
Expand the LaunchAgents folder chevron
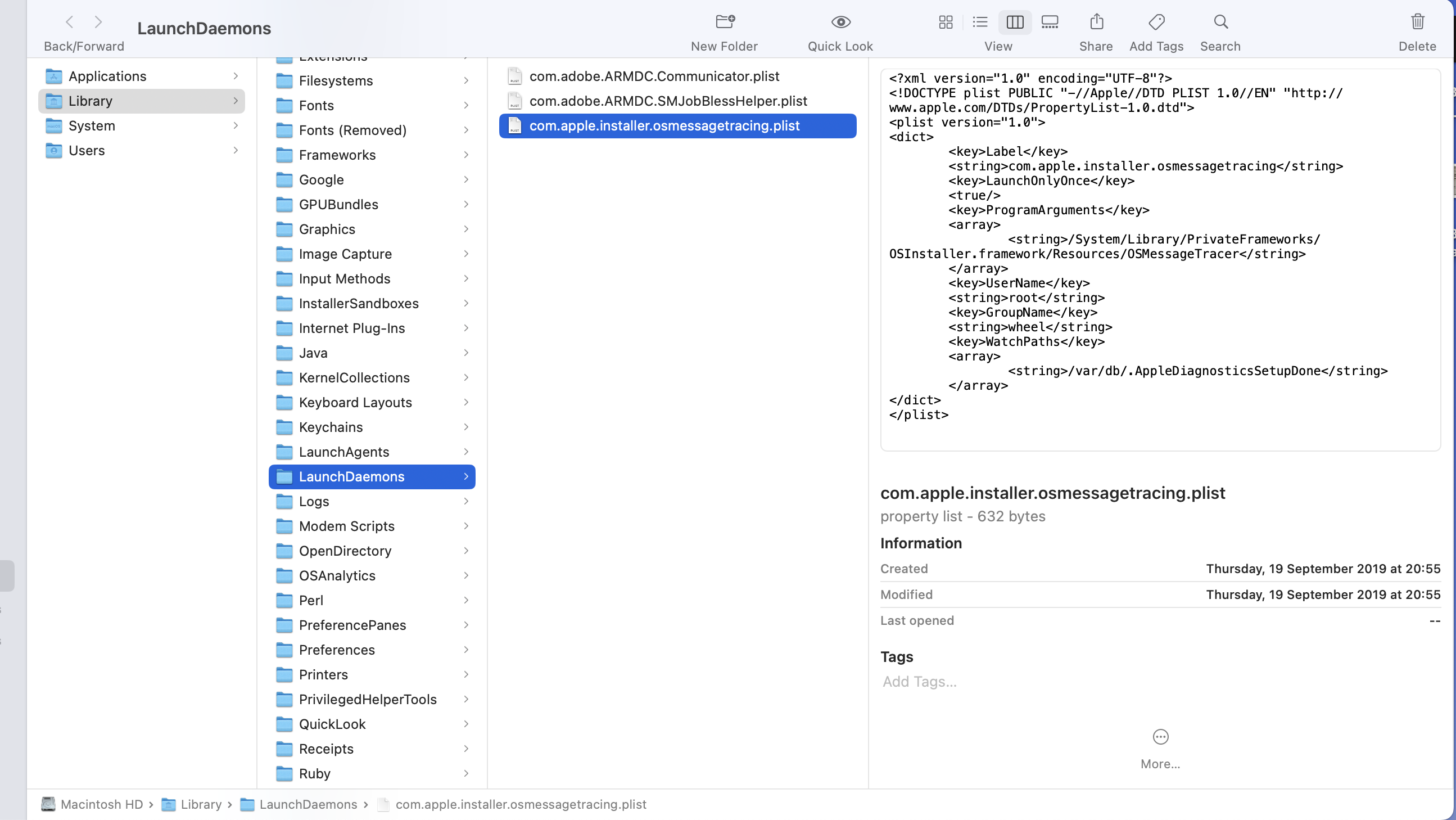[465, 452]
